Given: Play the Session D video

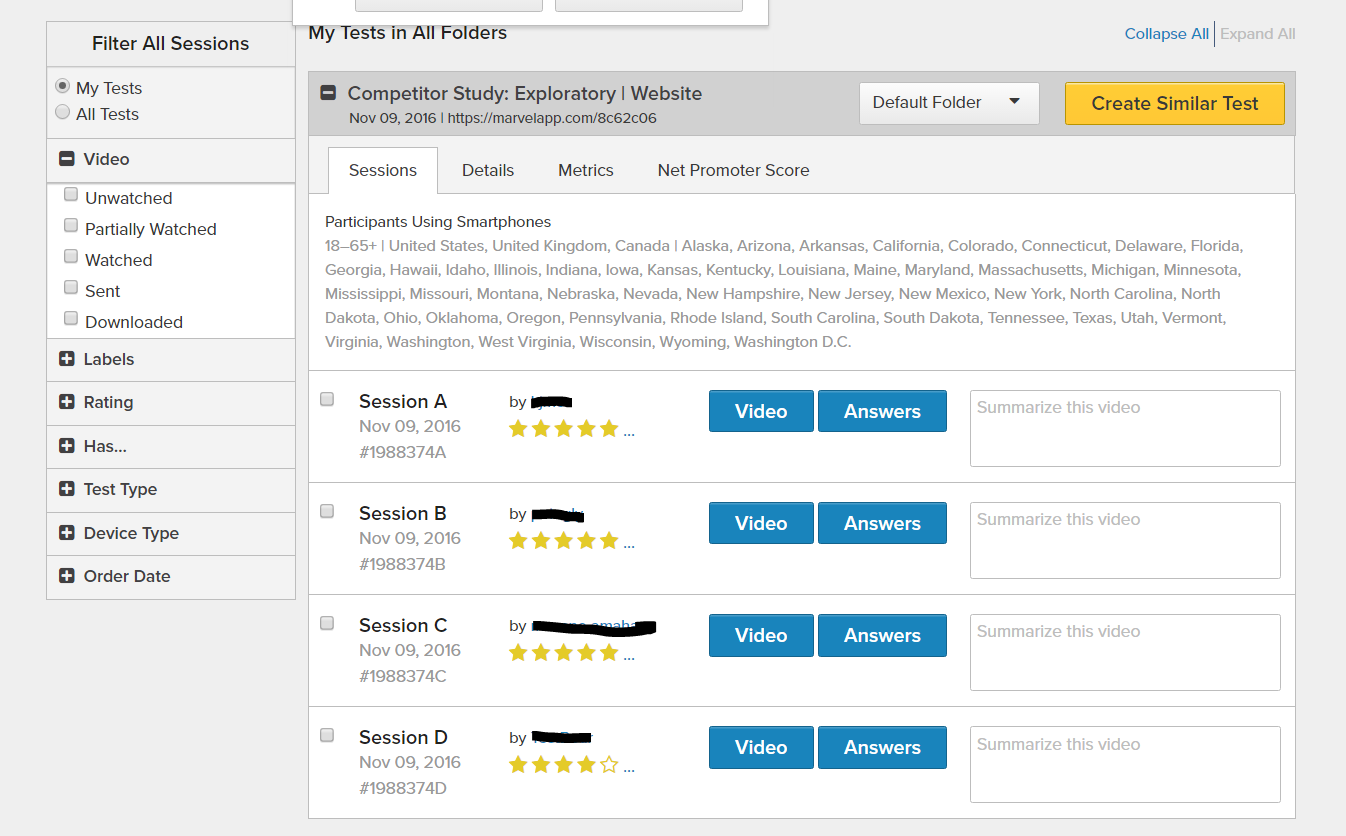Looking at the screenshot, I should [x=761, y=747].
